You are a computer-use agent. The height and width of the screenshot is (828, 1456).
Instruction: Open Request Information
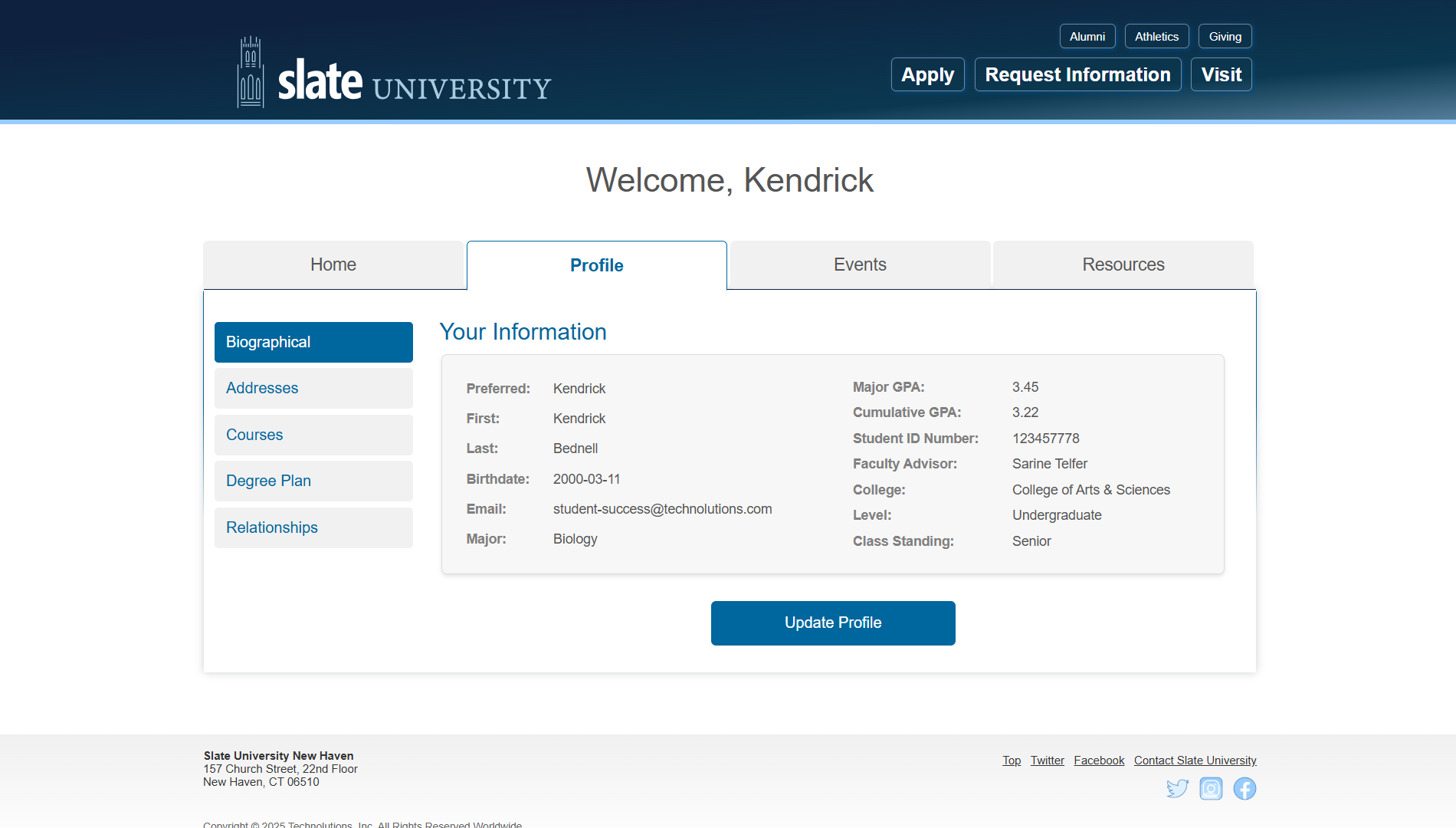(1077, 74)
